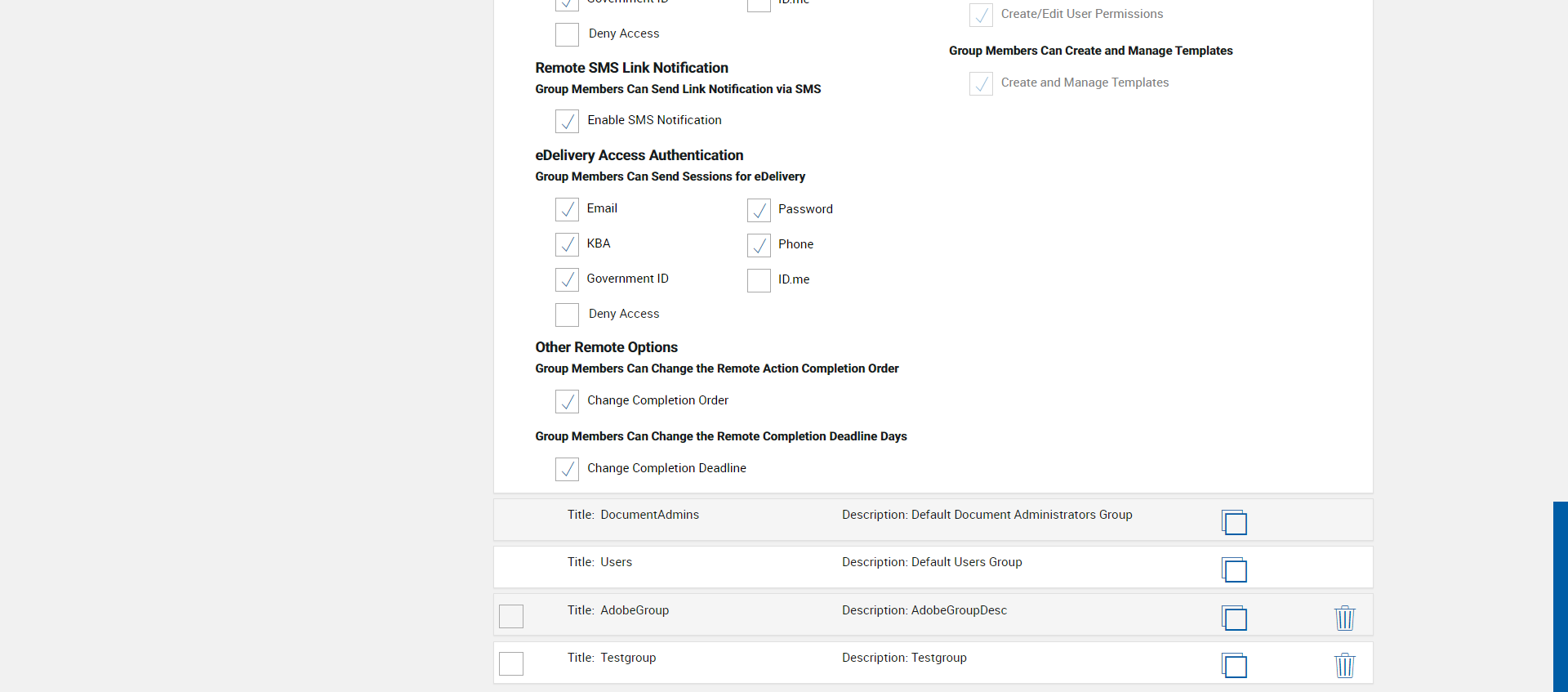Delete AdobeGroup with its trash icon
This screenshot has height=692, width=1568.
coord(1344,618)
